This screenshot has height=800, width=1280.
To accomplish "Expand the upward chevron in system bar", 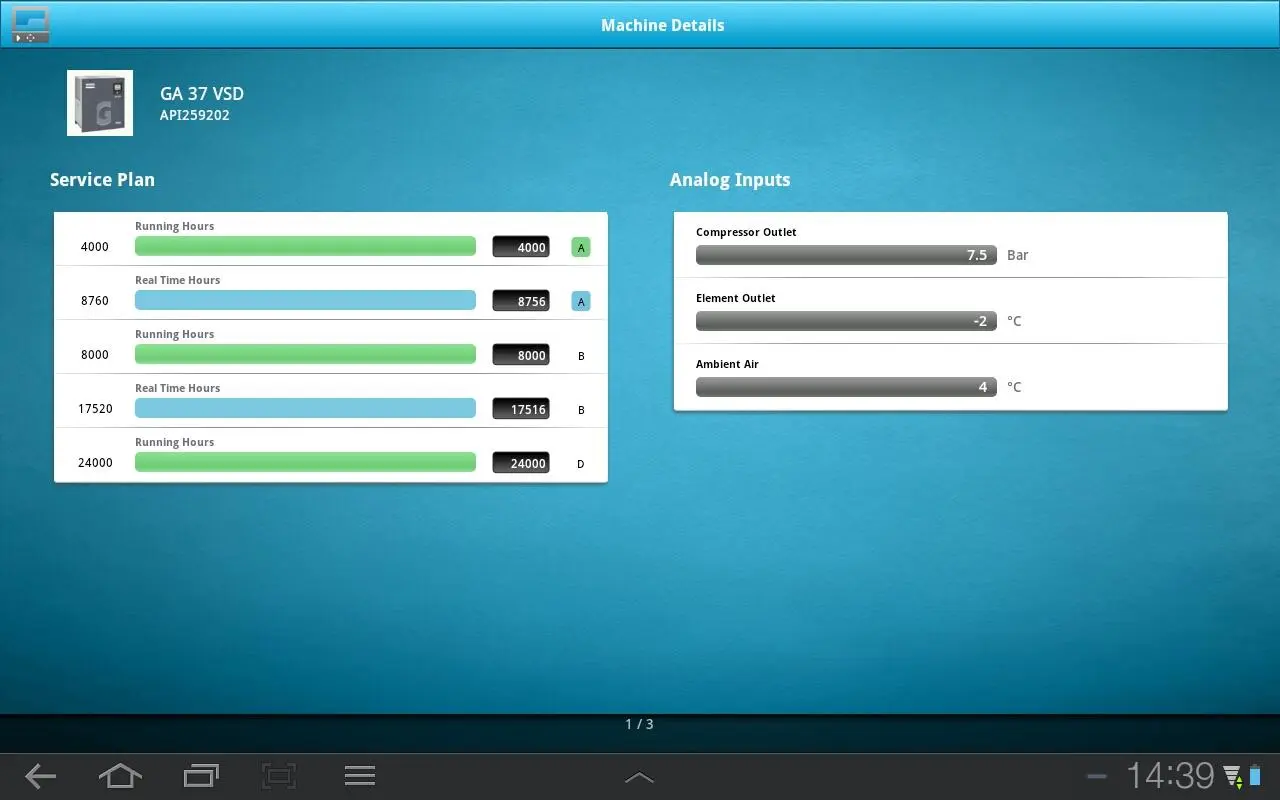I will (639, 777).
